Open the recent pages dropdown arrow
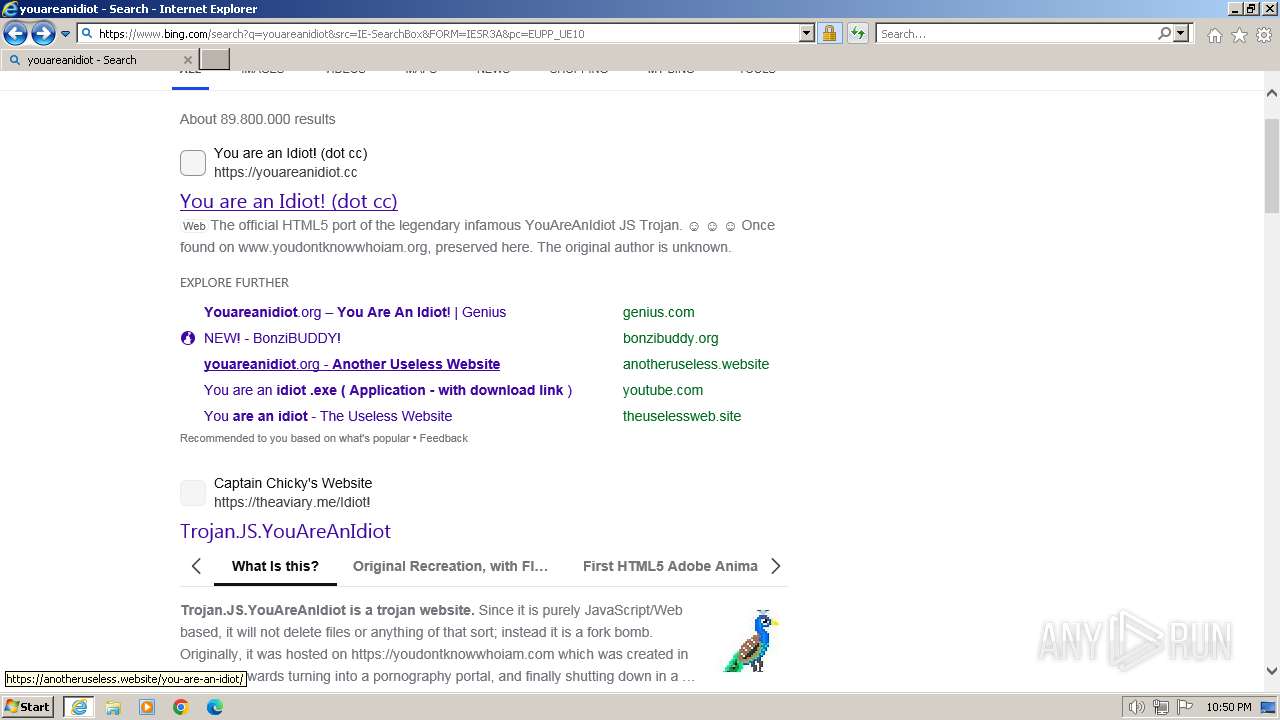Image resolution: width=1280 pixels, height=720 pixels. 65,34
